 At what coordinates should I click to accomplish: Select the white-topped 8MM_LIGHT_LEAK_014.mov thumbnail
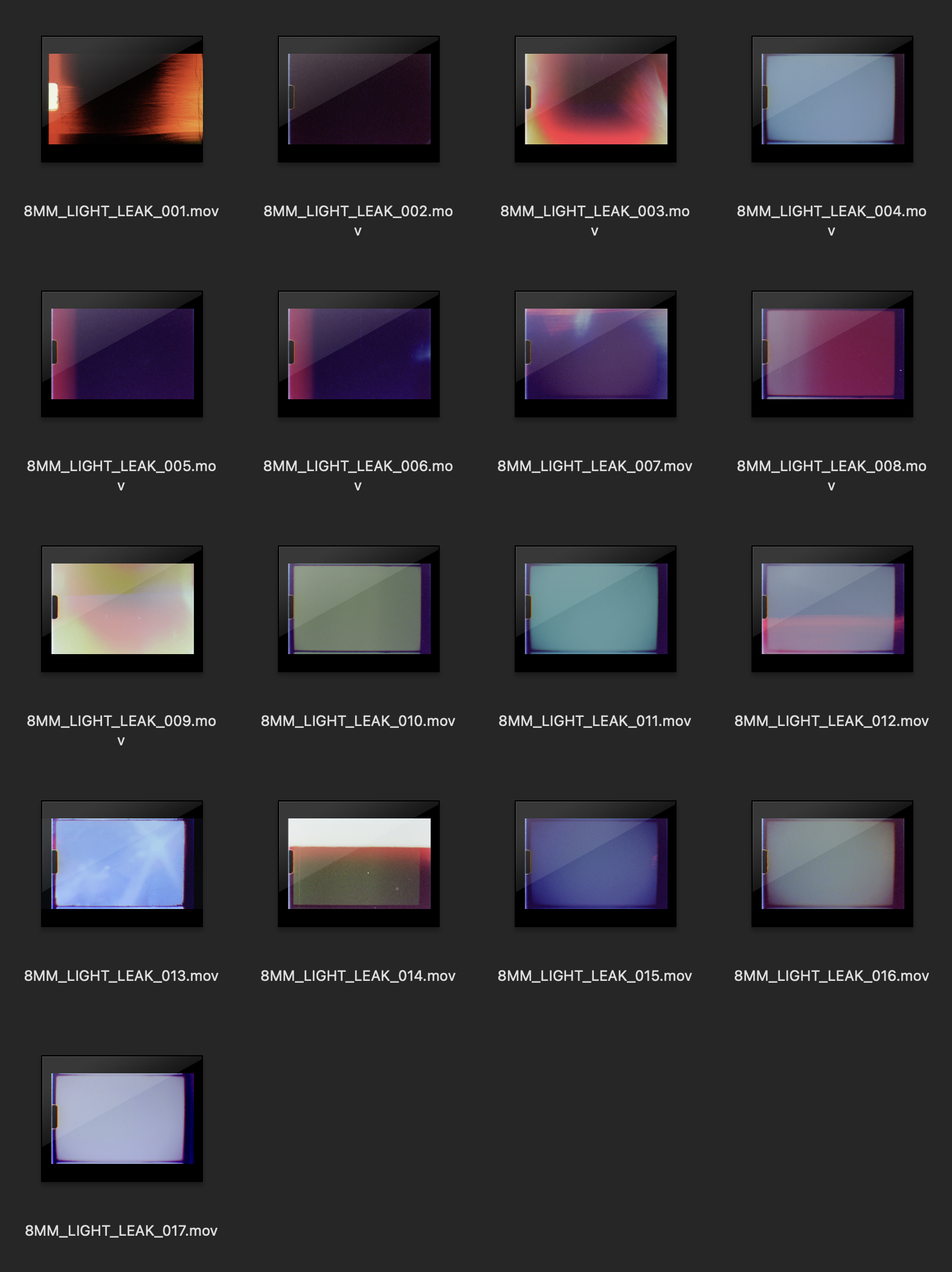pos(359,864)
